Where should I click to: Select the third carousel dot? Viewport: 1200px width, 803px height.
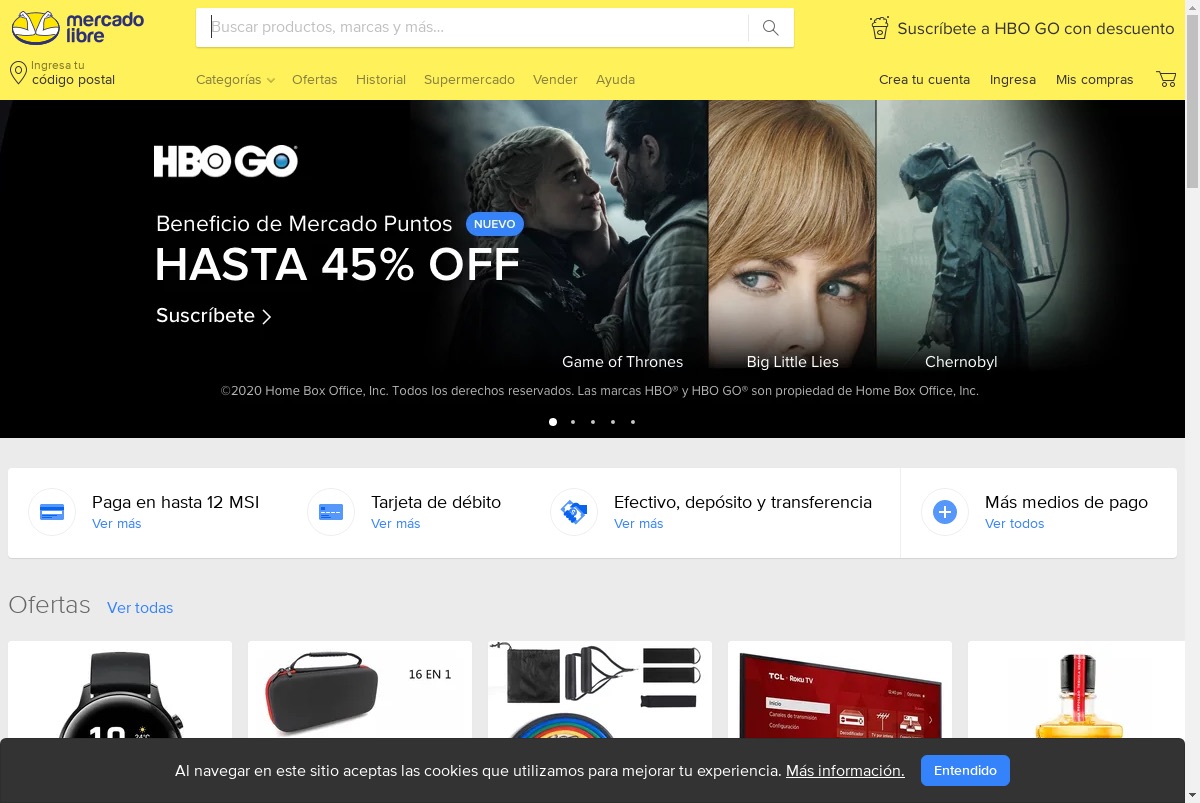pyautogui.click(x=593, y=422)
